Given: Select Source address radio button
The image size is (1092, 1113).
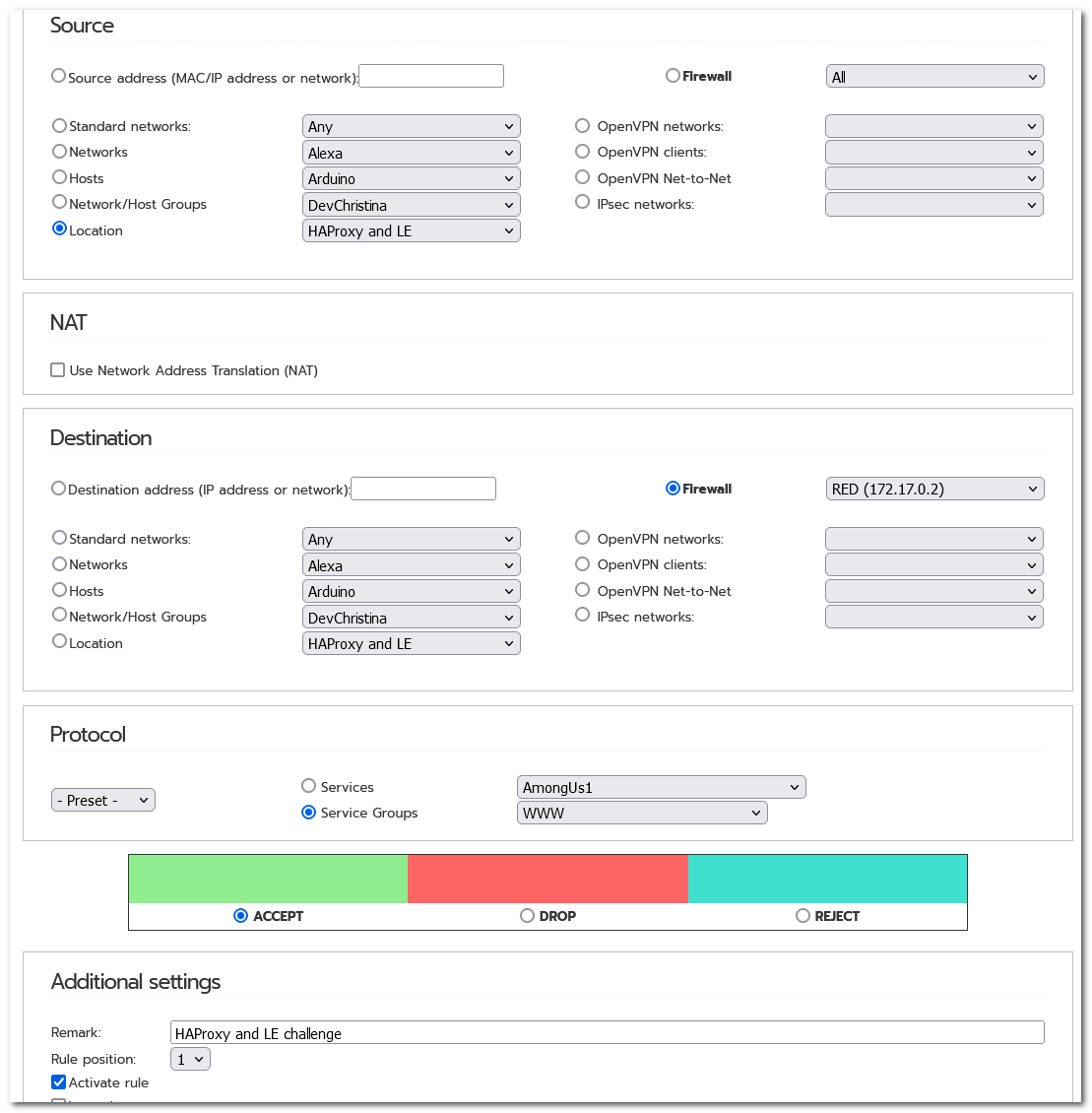Looking at the screenshot, I should [x=59, y=76].
